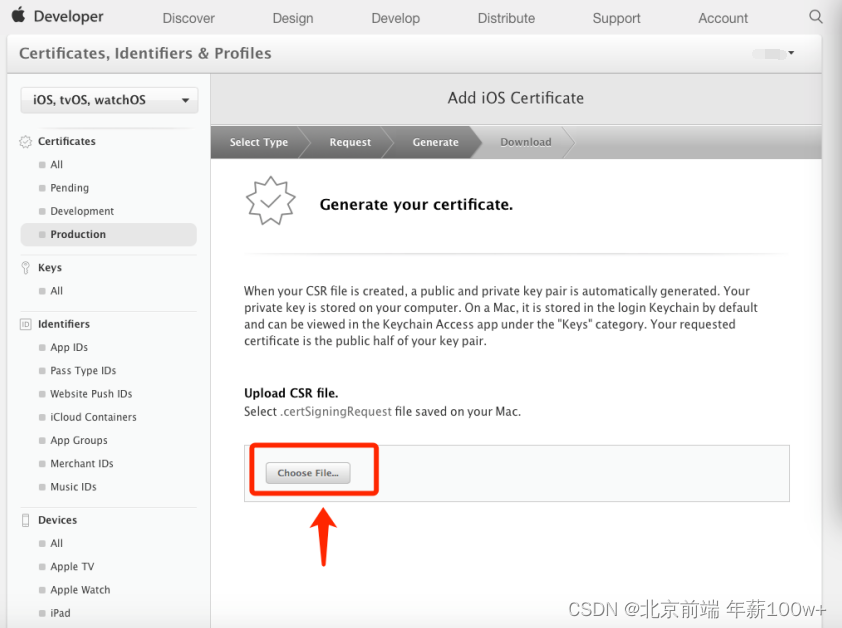The height and width of the screenshot is (628, 842).
Task: Open the search magnifier icon
Action: pos(816,17)
